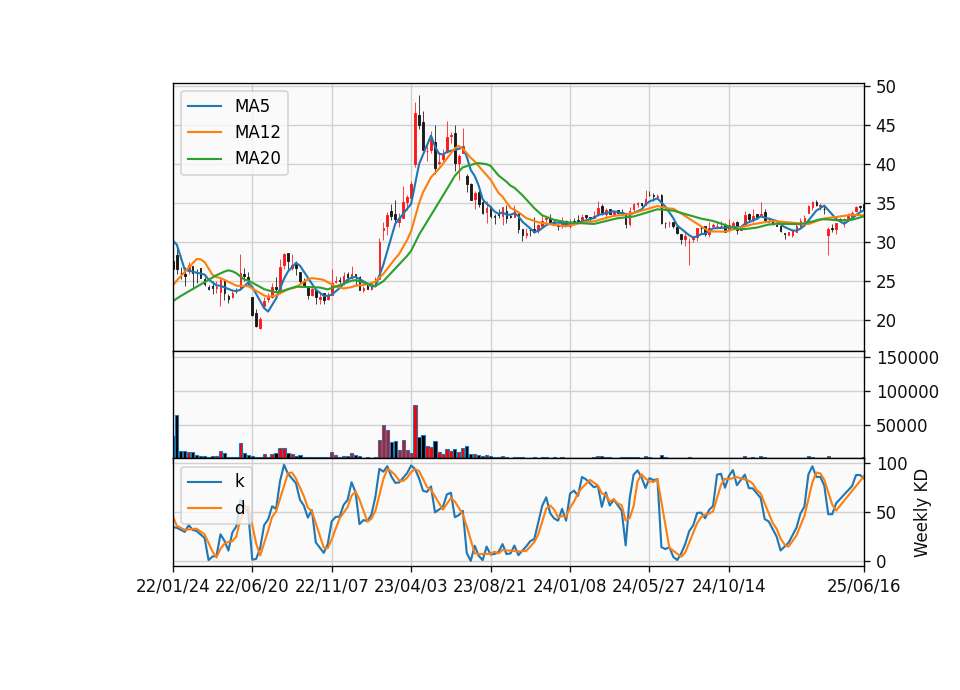Click the MA12 legend label
This screenshot has height=690, width=960.
pos(257,132)
